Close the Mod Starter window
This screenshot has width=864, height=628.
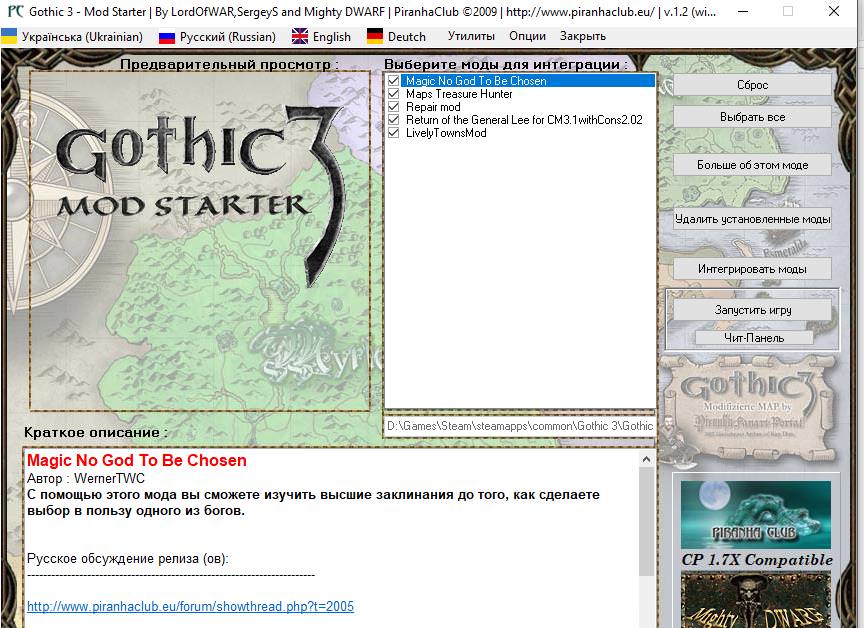pyautogui.click(x=834, y=12)
